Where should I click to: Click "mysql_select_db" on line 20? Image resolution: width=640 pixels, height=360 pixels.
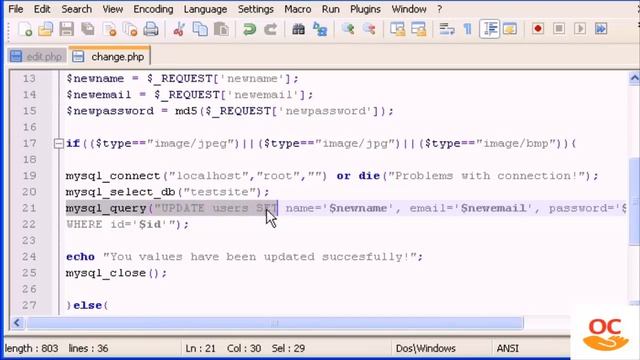(x=120, y=192)
